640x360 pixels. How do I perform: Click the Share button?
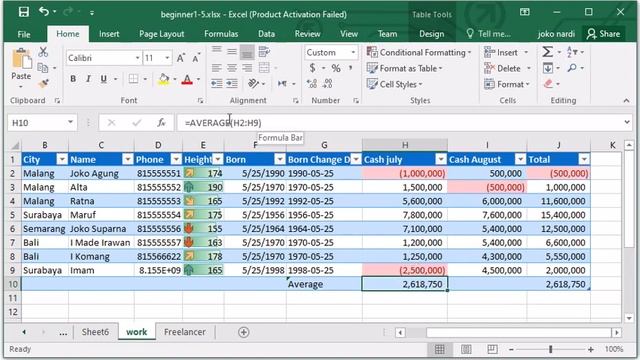[x=604, y=34]
